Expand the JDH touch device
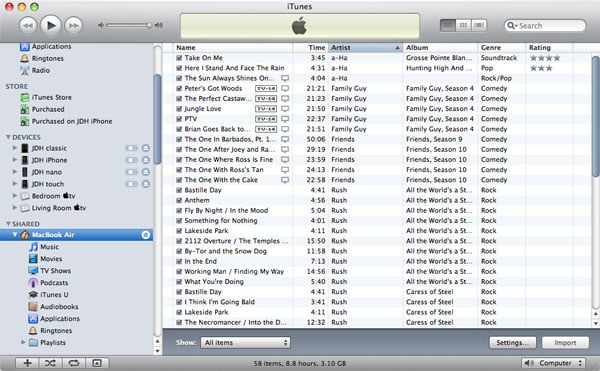Screen dimensions: 600x371 point(15,184)
